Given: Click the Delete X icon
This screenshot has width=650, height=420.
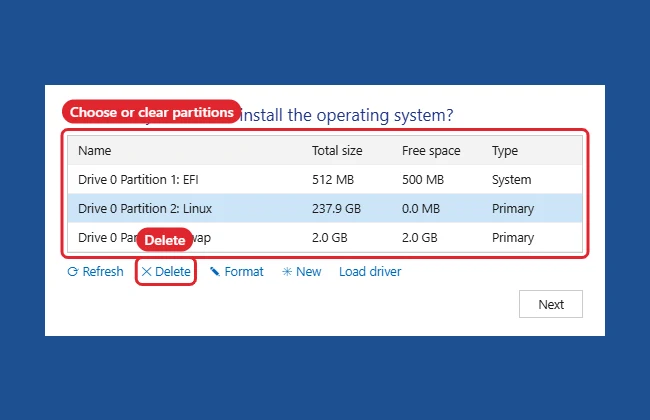Looking at the screenshot, I should point(146,272).
